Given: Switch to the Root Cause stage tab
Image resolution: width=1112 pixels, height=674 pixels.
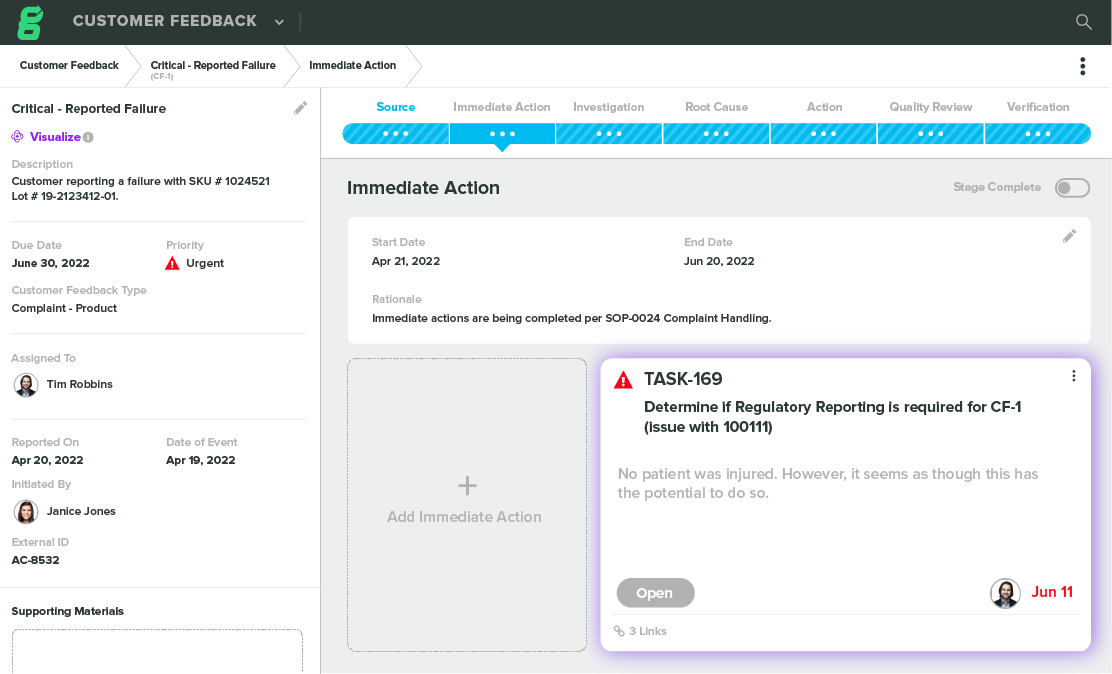Looking at the screenshot, I should [x=716, y=107].
